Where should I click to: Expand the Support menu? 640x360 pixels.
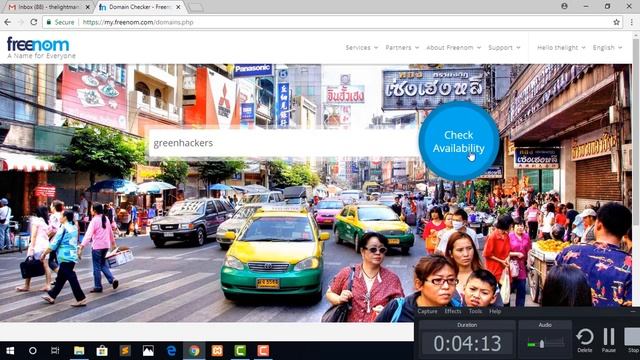pyautogui.click(x=504, y=48)
